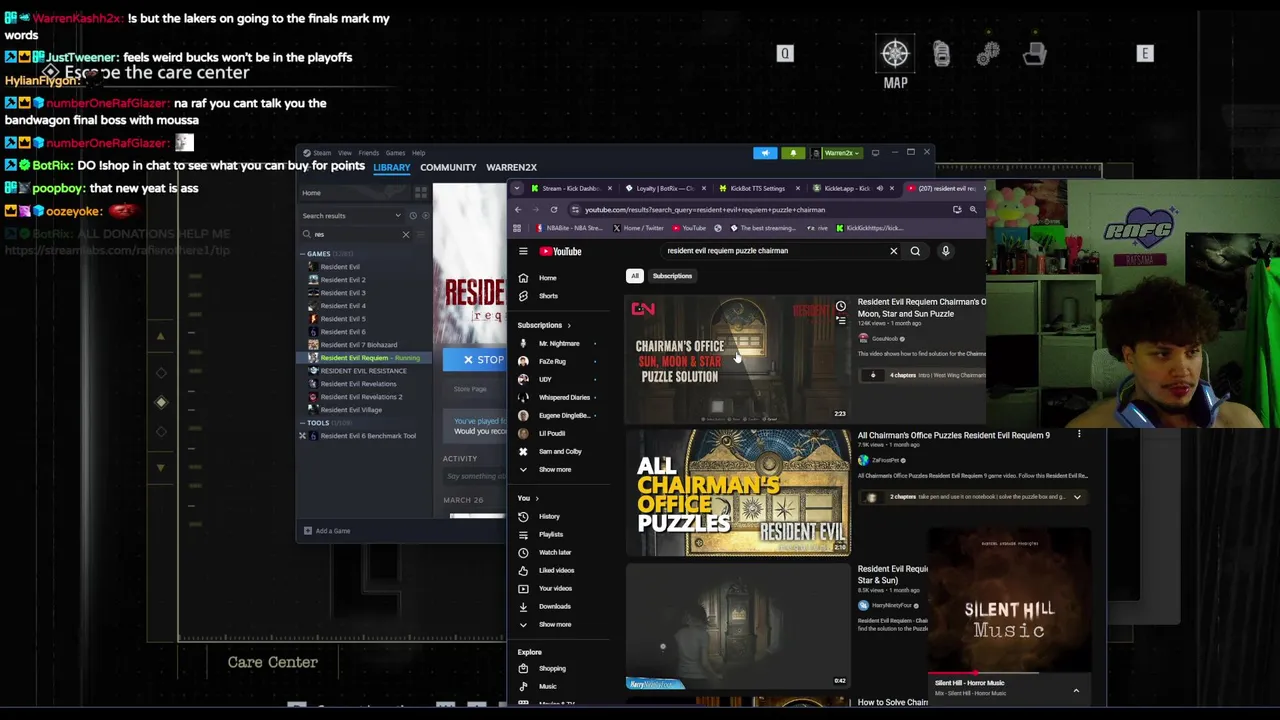Open the Chairman's Office Sun Moon Star thumbnail
This screenshot has height=720, width=1280.
tap(738, 358)
